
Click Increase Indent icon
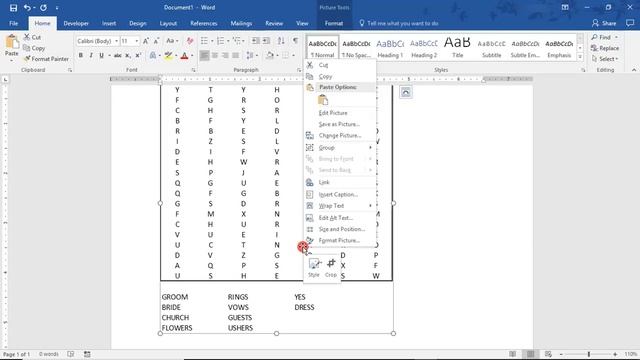point(266,41)
